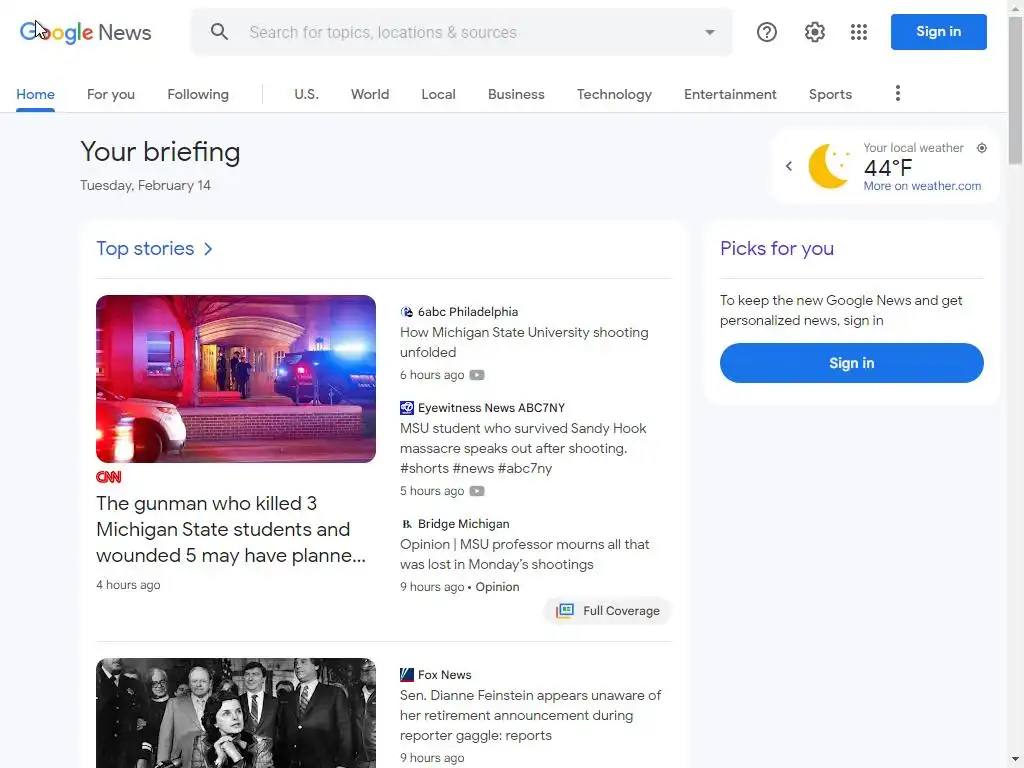This screenshot has height=768, width=1024.
Task: Click the Opinion label after 9 hours ago
Action: tap(498, 587)
